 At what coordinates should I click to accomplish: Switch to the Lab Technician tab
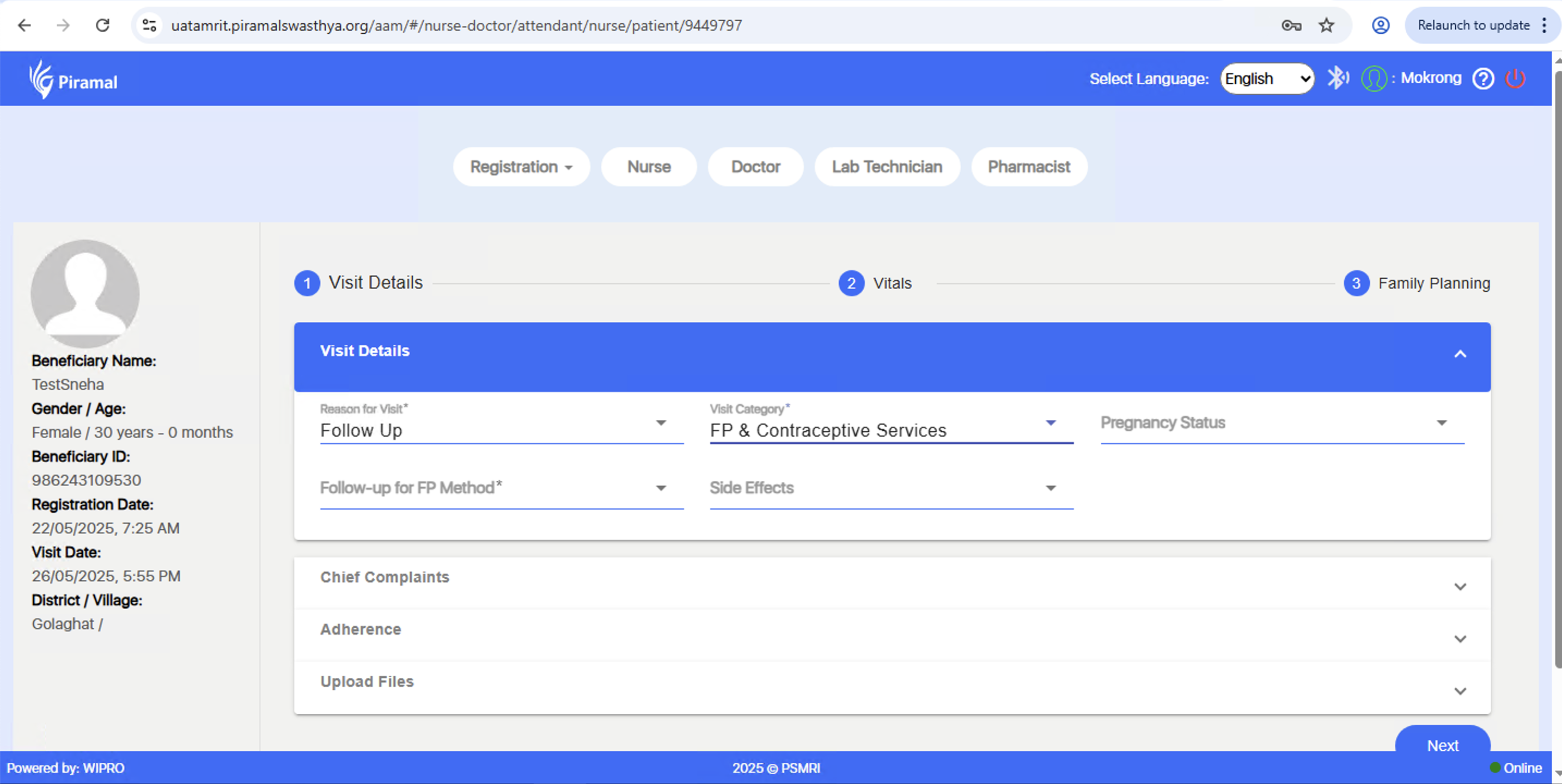[887, 167]
